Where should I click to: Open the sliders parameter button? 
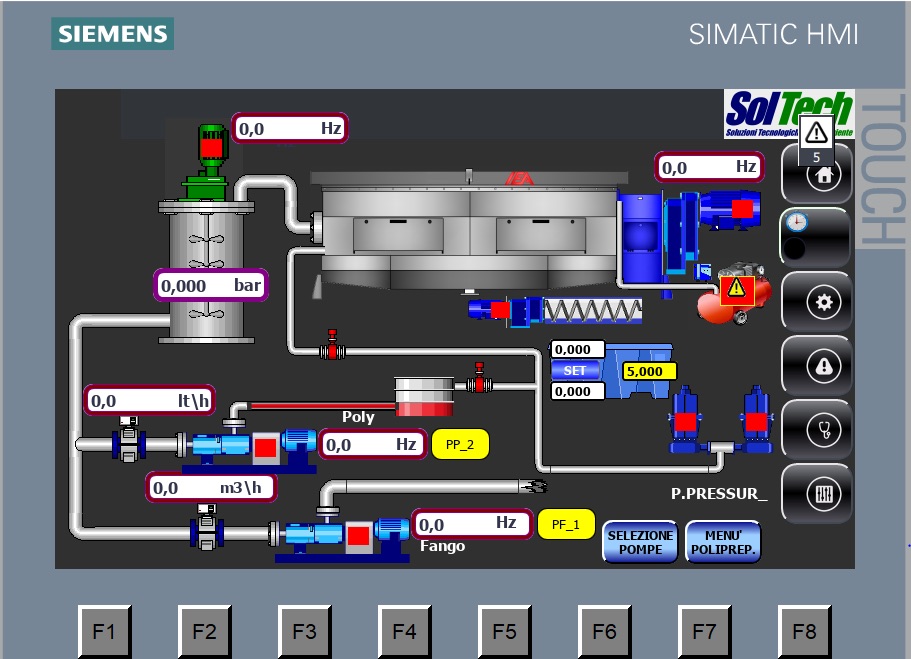tap(816, 493)
